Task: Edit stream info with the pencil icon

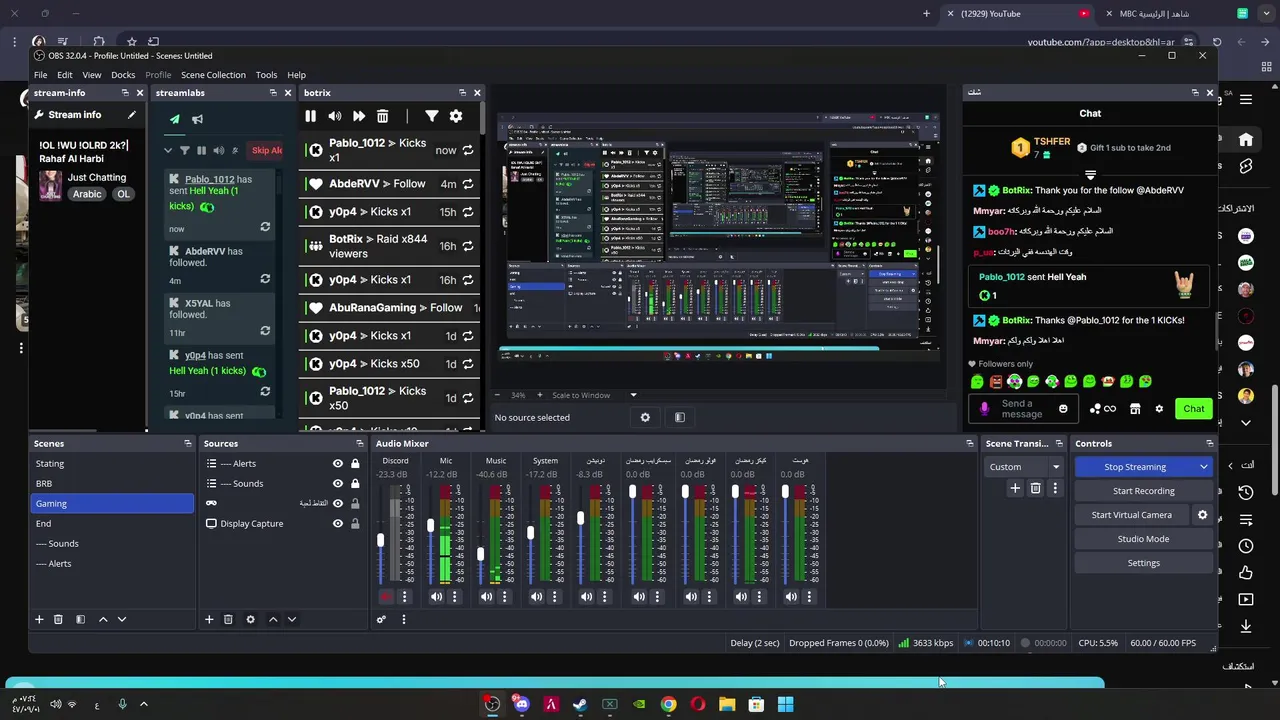Action: click(131, 115)
